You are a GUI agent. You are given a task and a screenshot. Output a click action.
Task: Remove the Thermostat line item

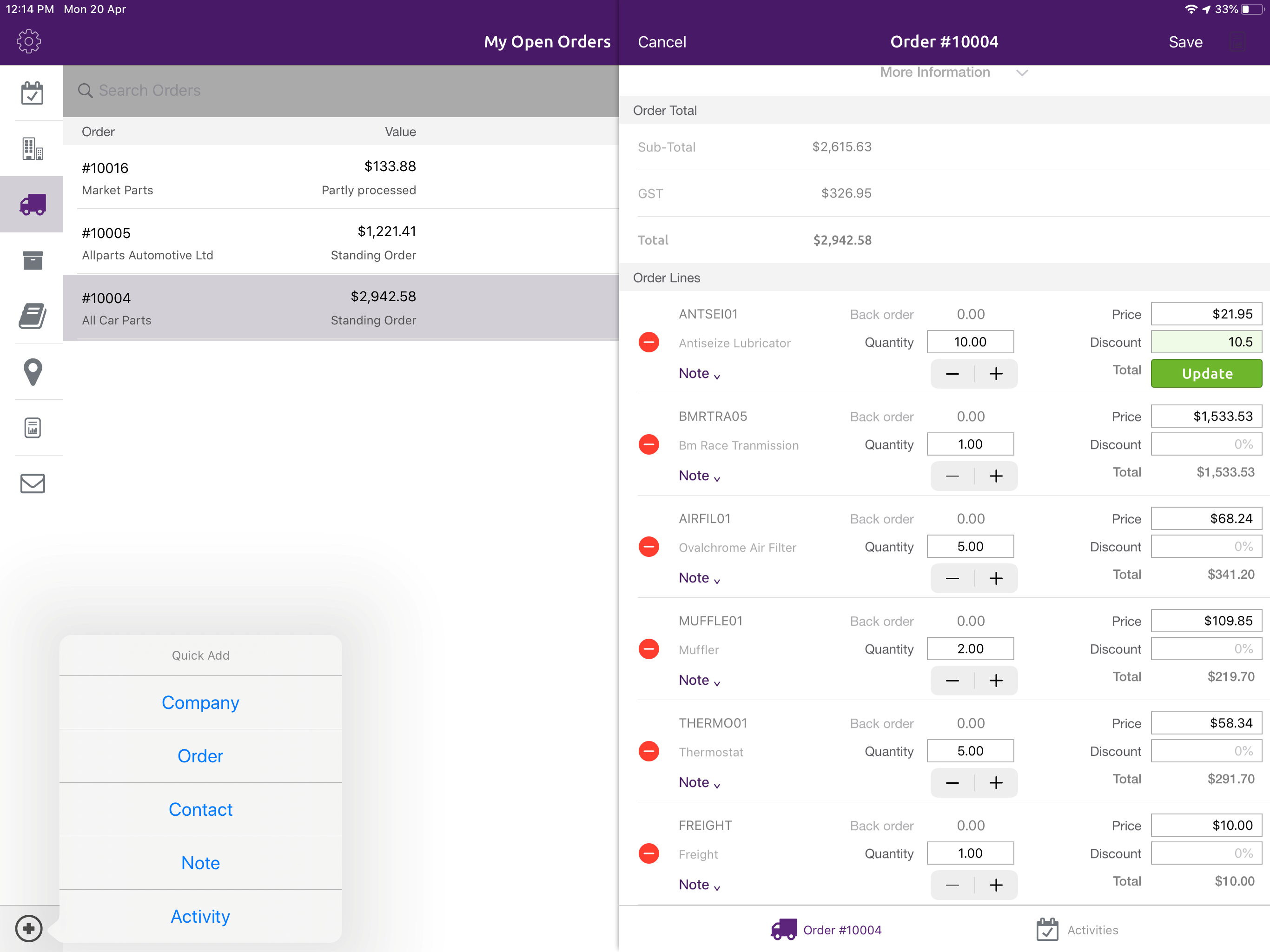[x=649, y=750]
